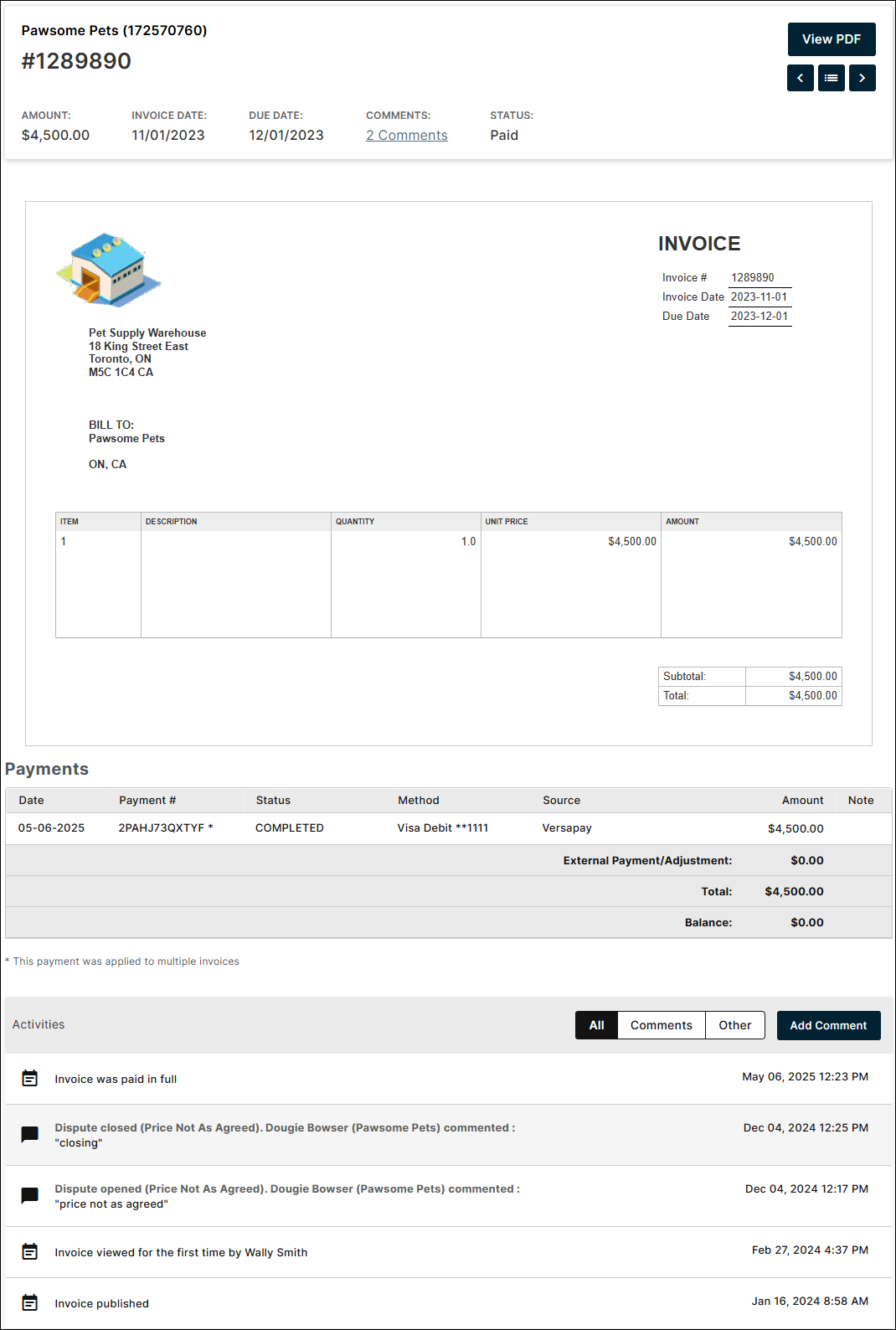Click the Payments section heading

(47, 769)
